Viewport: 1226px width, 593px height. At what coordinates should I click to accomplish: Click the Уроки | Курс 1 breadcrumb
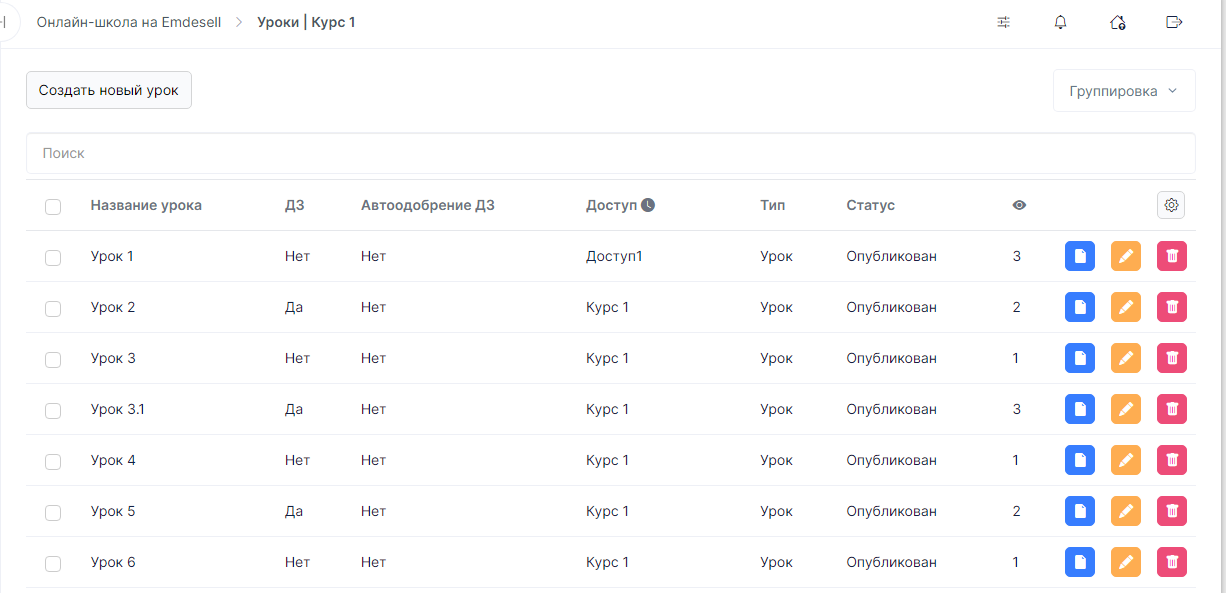306,22
